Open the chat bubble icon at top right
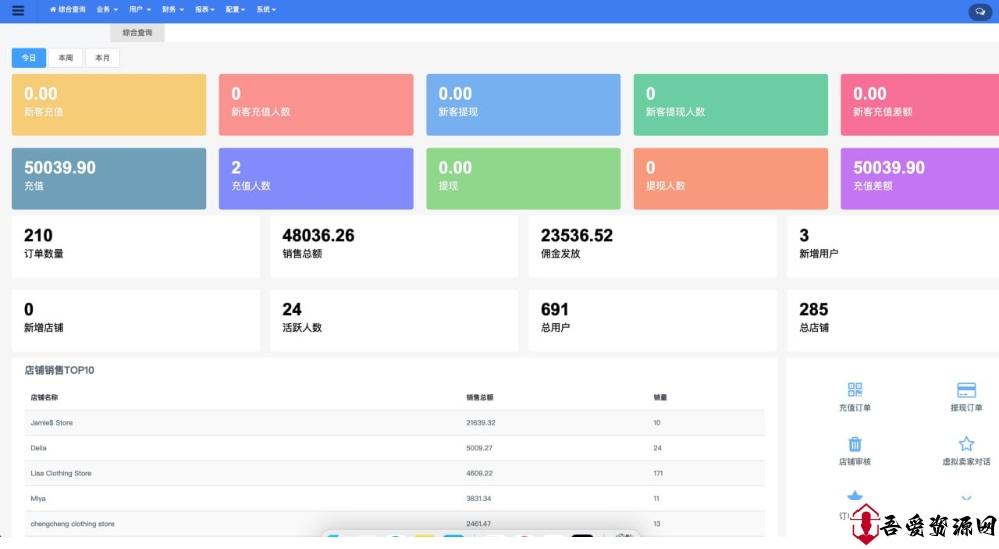Screen dimensions: 999x549 click(979, 12)
